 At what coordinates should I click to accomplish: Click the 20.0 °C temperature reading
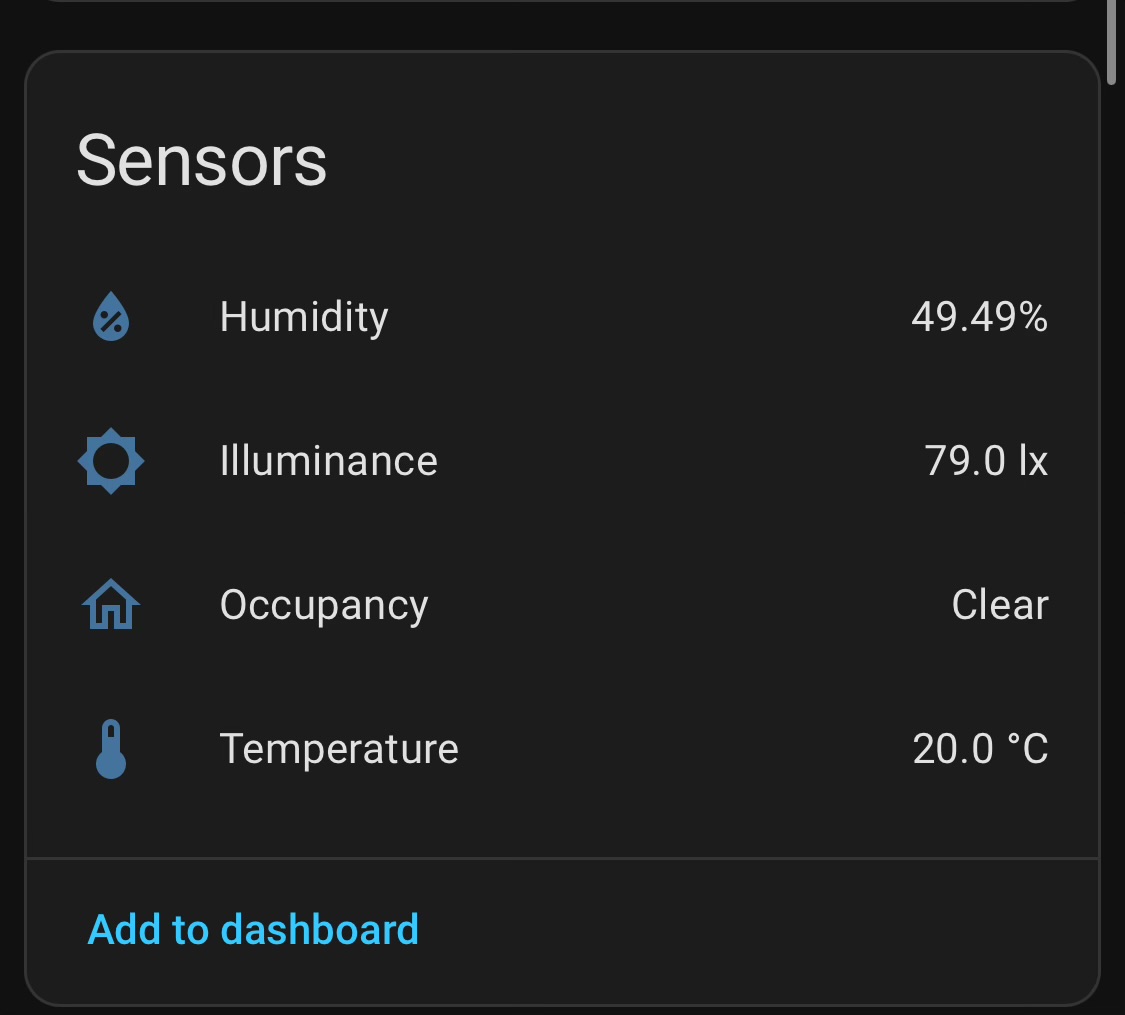pyautogui.click(x=980, y=749)
